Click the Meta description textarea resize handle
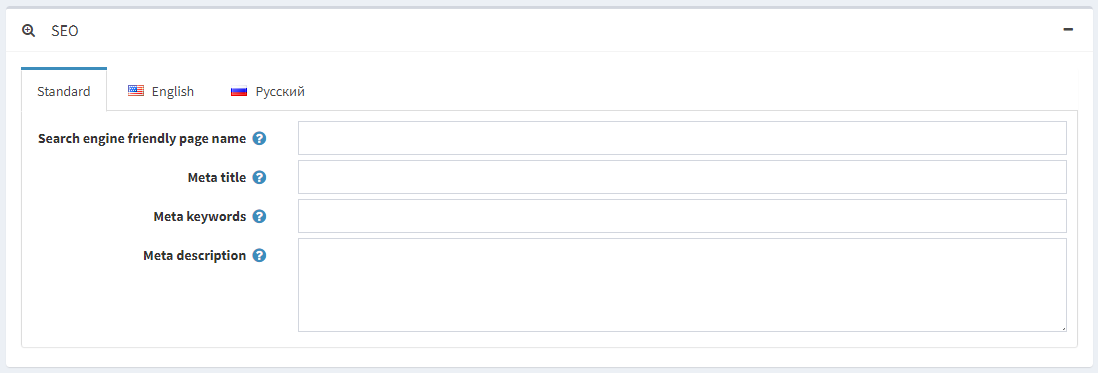Screen dimensions: 1098x373 click(1062, 327)
